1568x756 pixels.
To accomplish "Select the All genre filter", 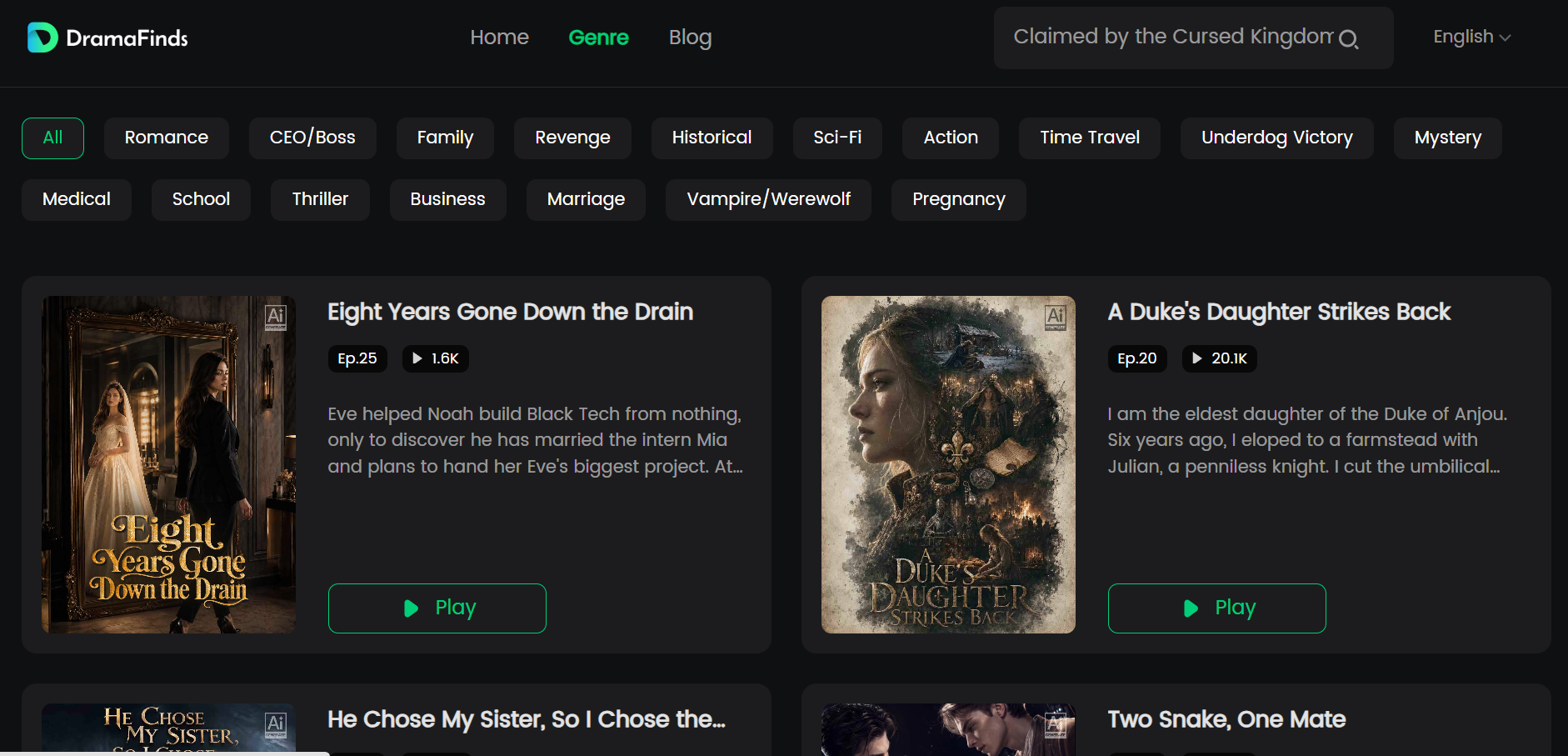I will tap(52, 138).
